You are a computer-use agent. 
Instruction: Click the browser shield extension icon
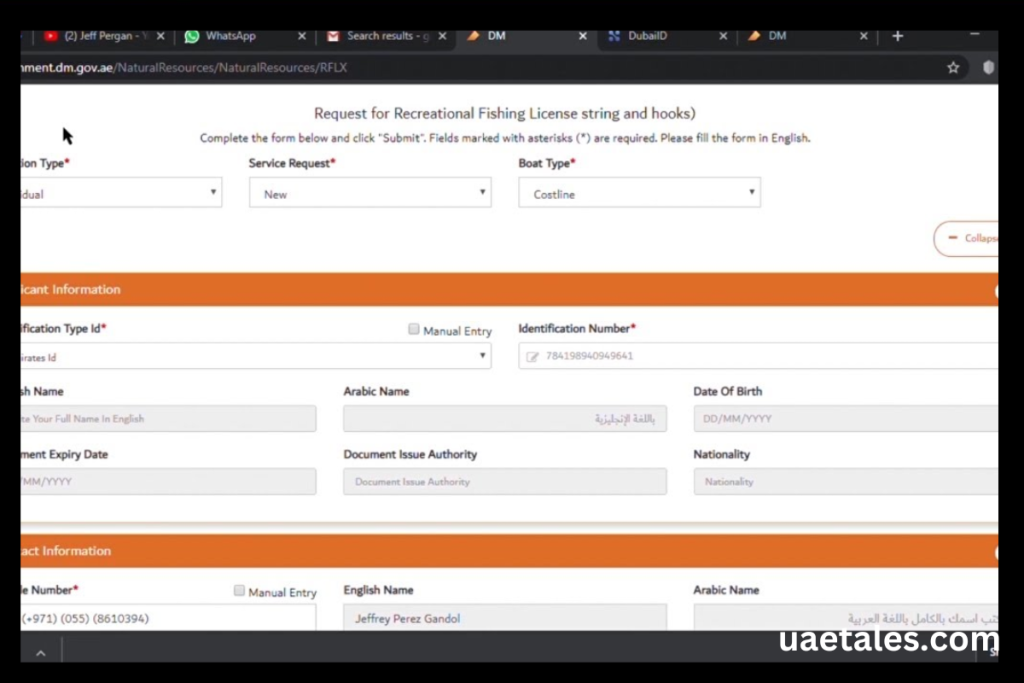pos(988,67)
